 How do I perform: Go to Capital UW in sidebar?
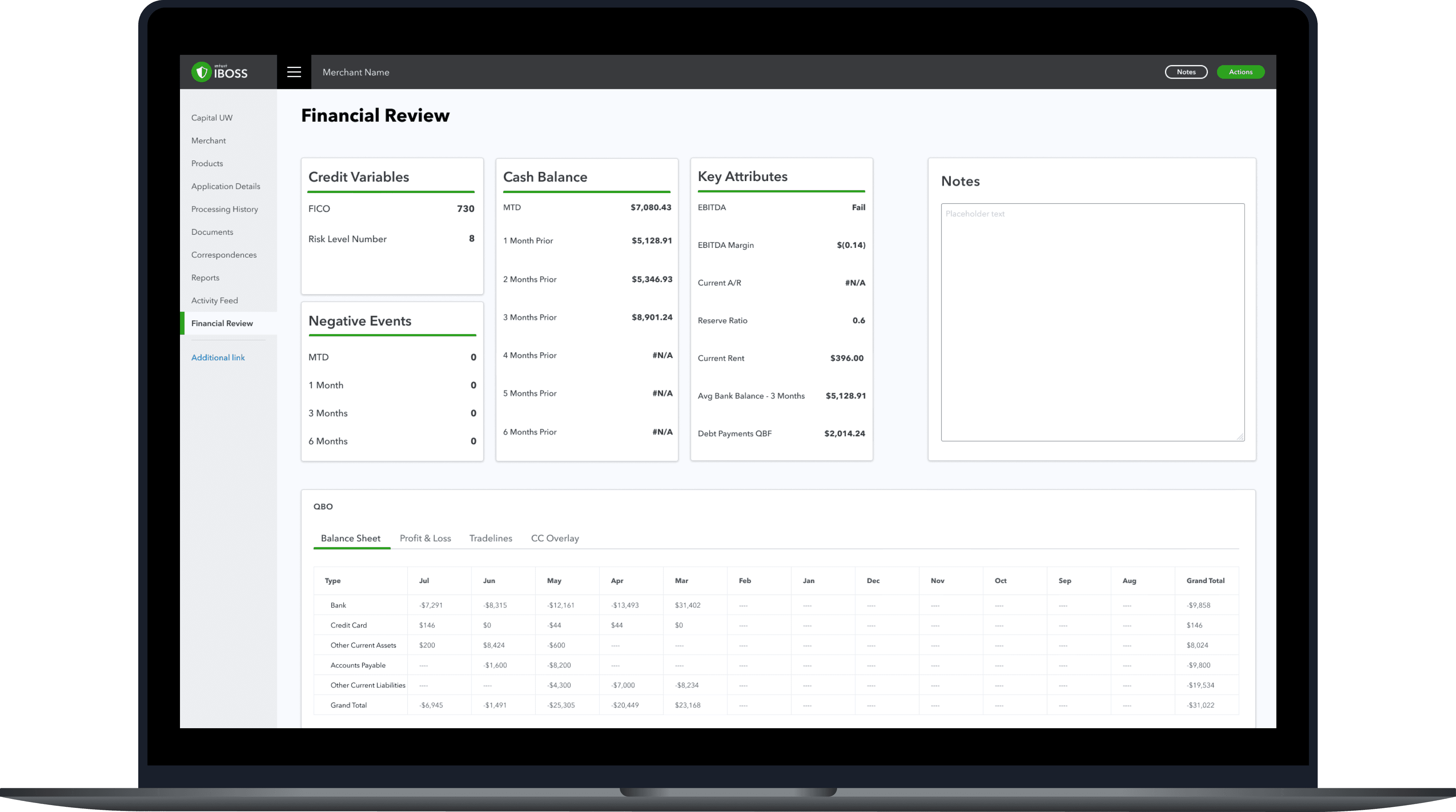(x=211, y=118)
